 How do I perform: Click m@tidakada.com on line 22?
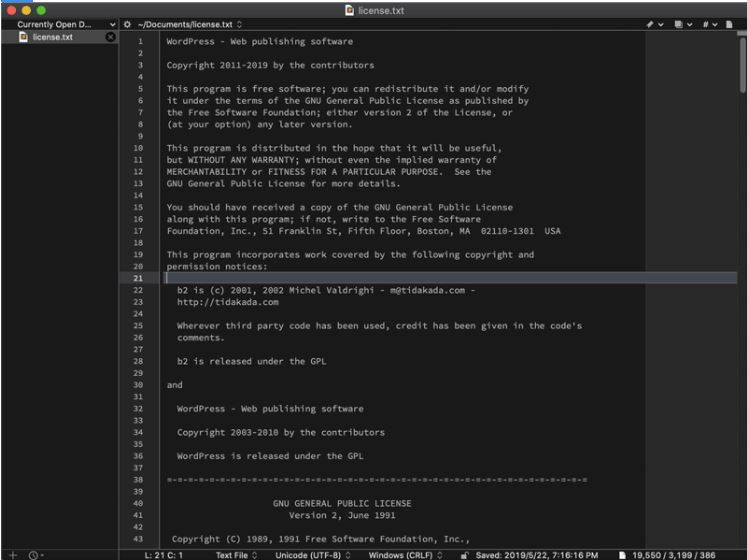point(427,290)
